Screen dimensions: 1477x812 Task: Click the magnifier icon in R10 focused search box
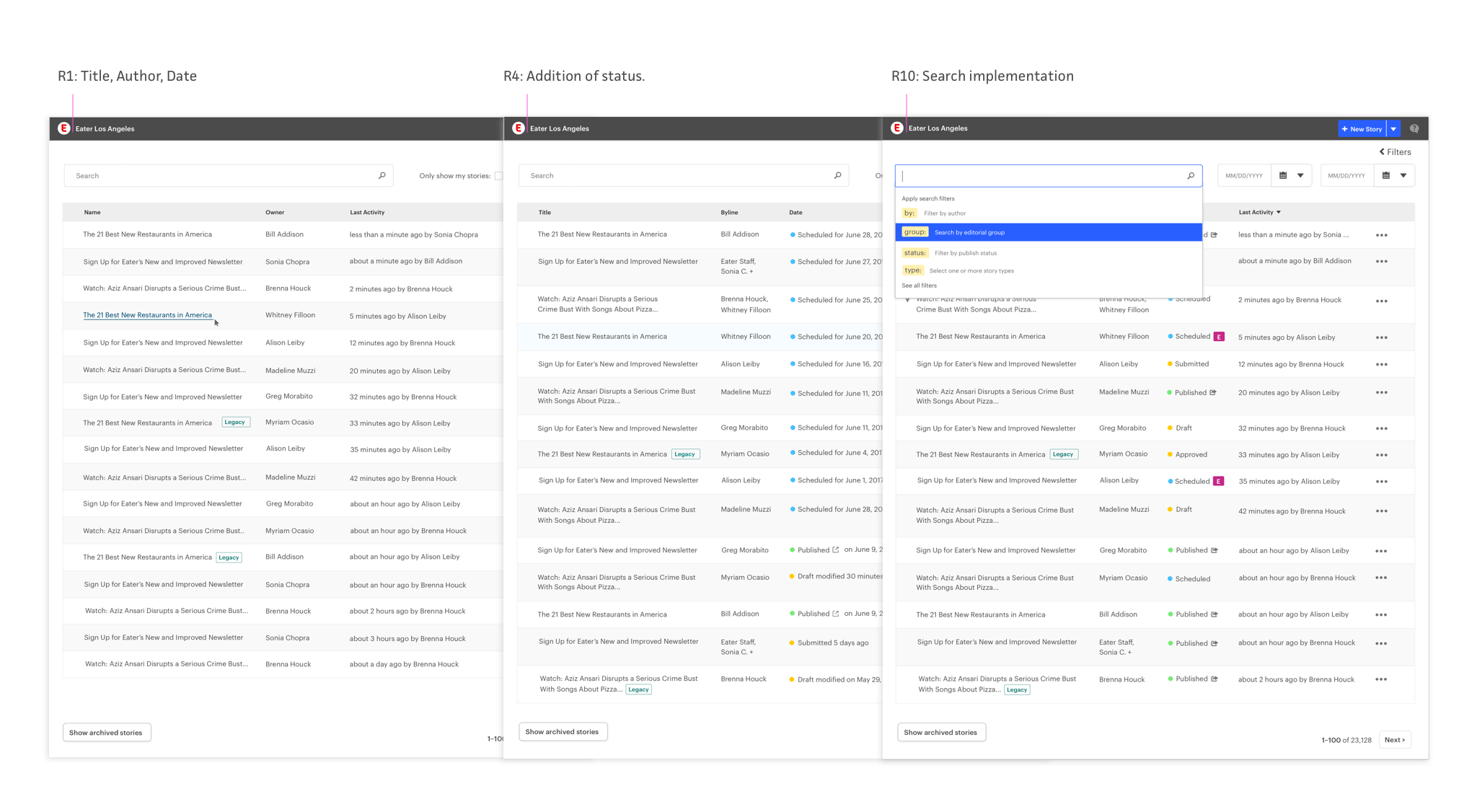[x=1191, y=175]
